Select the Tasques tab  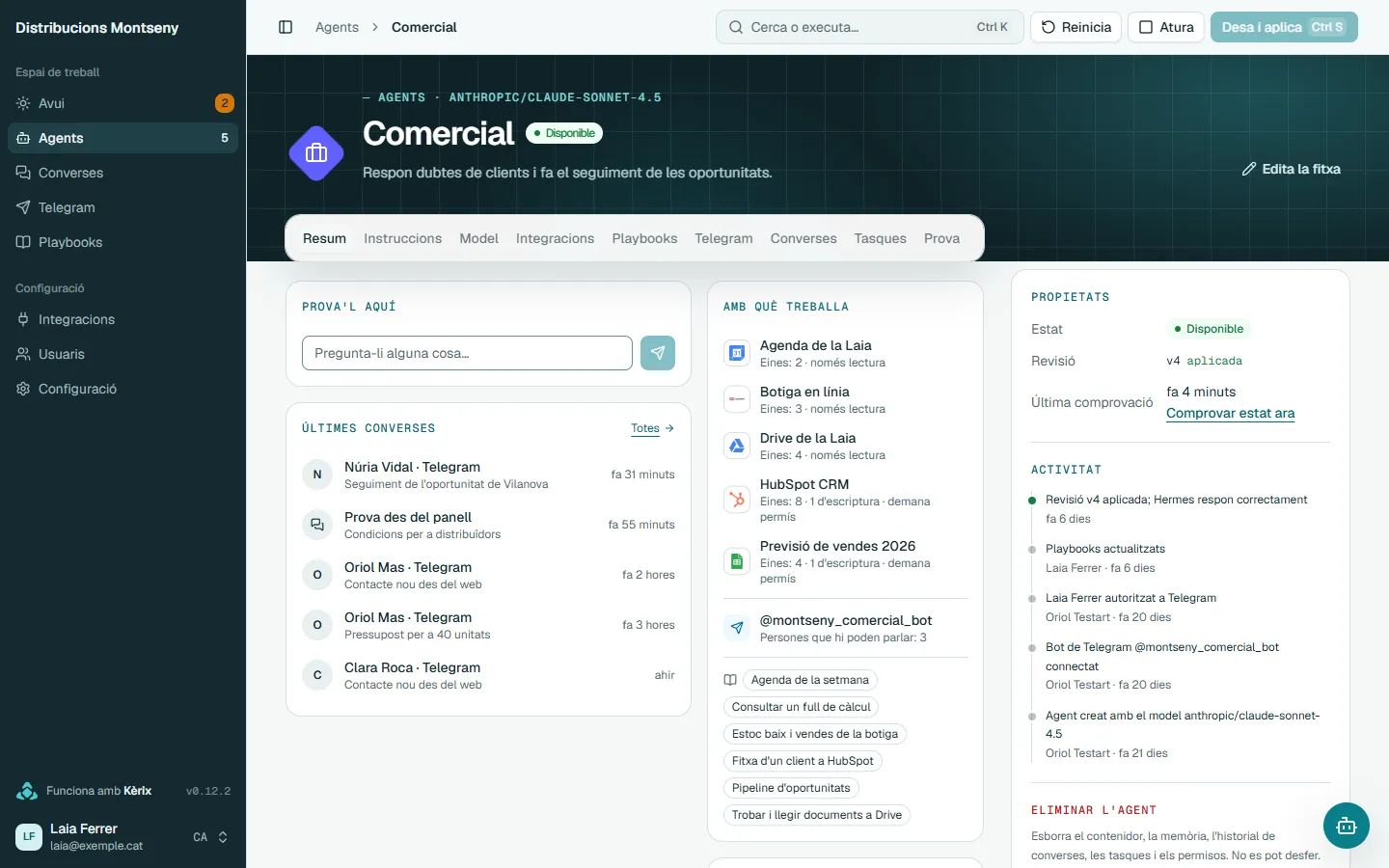880,238
